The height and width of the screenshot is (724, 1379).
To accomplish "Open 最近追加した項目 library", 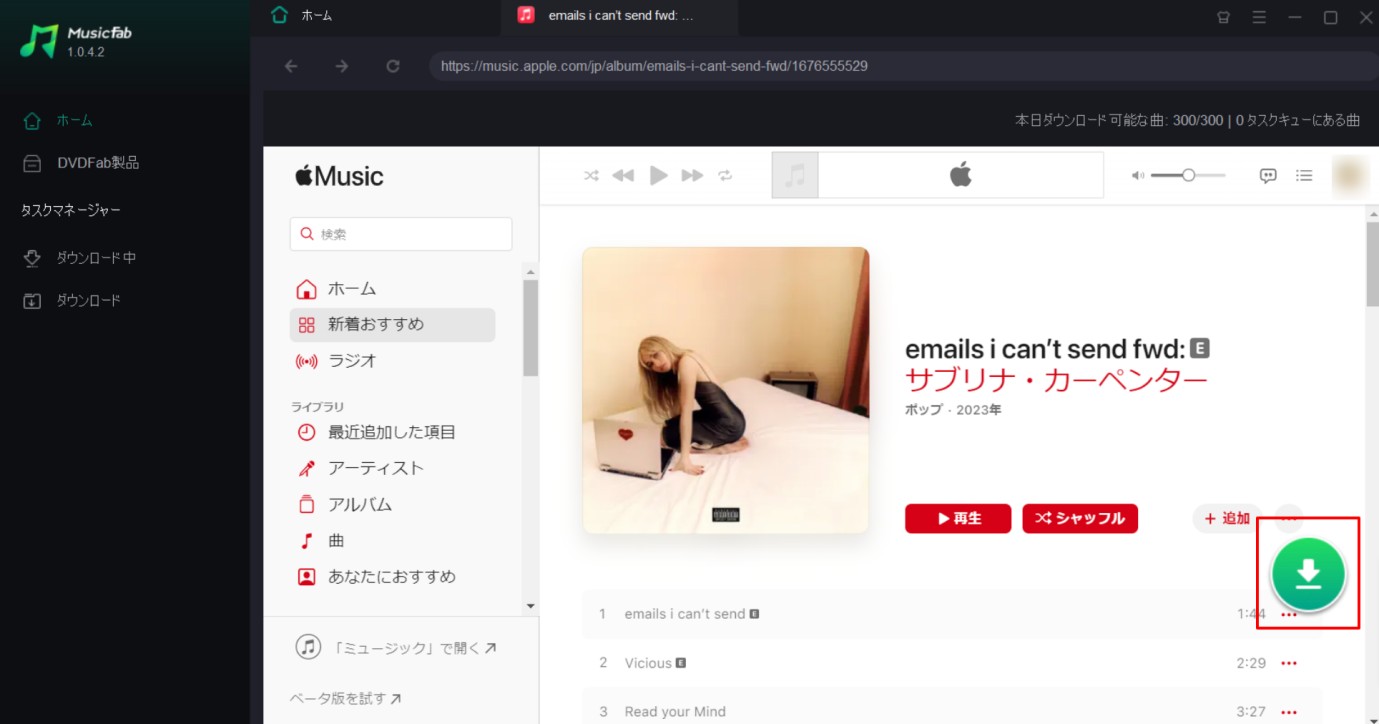I will [x=392, y=433].
